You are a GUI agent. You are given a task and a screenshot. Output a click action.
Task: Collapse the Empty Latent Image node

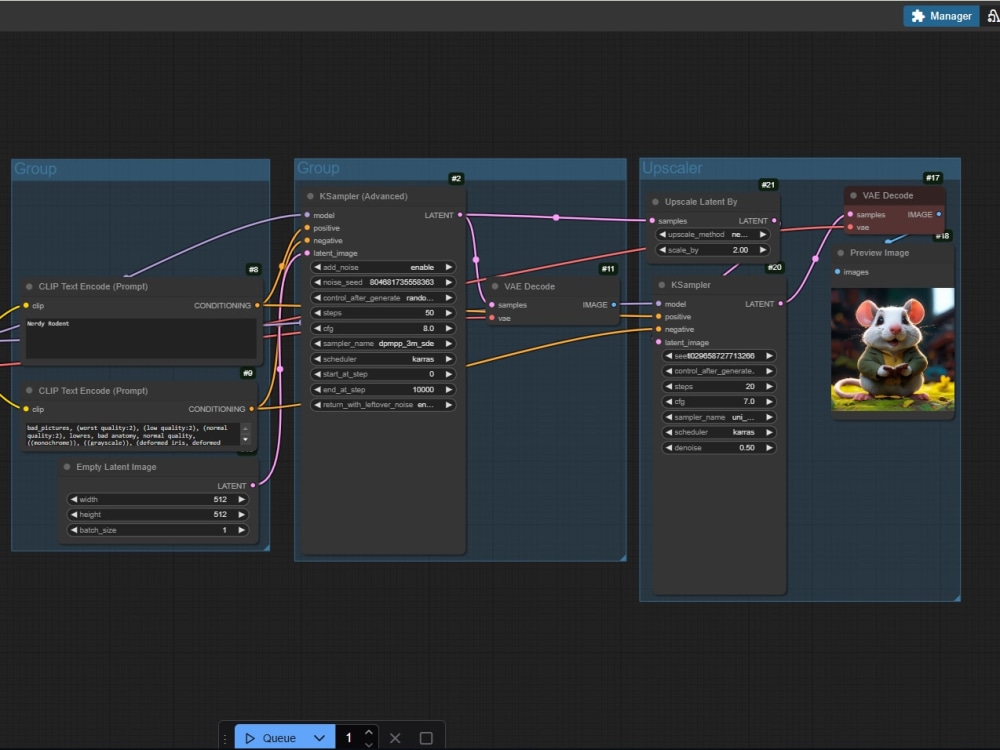(x=67, y=467)
